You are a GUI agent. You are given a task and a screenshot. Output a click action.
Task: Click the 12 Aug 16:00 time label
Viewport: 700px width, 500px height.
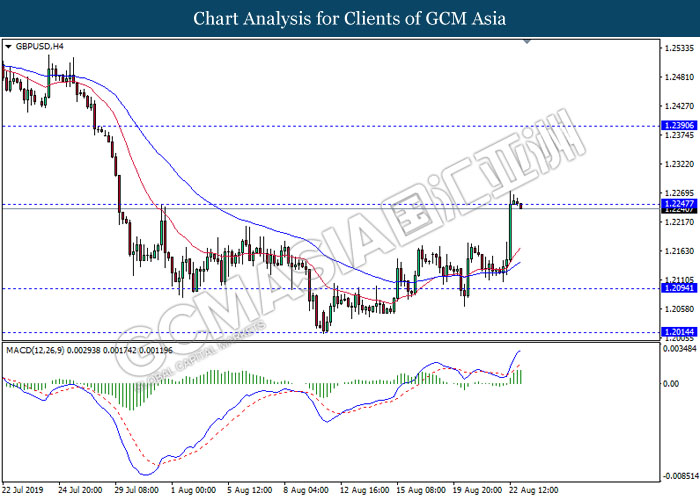(364, 490)
